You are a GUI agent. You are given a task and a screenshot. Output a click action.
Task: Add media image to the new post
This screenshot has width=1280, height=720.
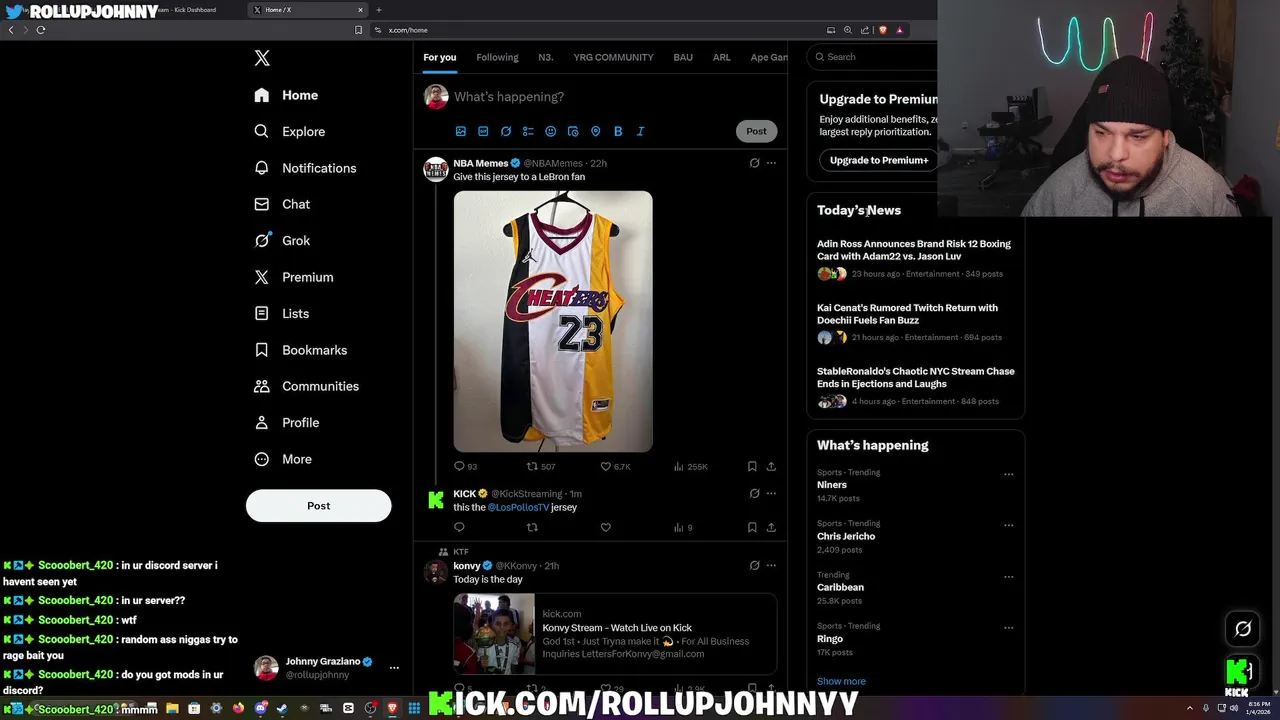pyautogui.click(x=461, y=131)
